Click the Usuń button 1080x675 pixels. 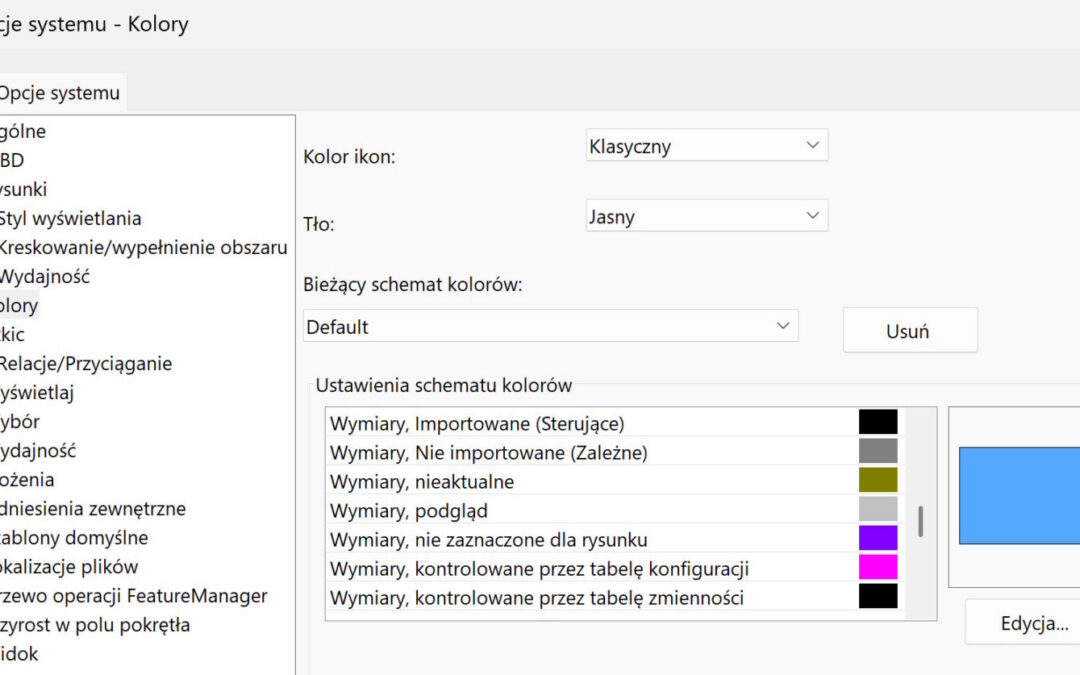[909, 331]
